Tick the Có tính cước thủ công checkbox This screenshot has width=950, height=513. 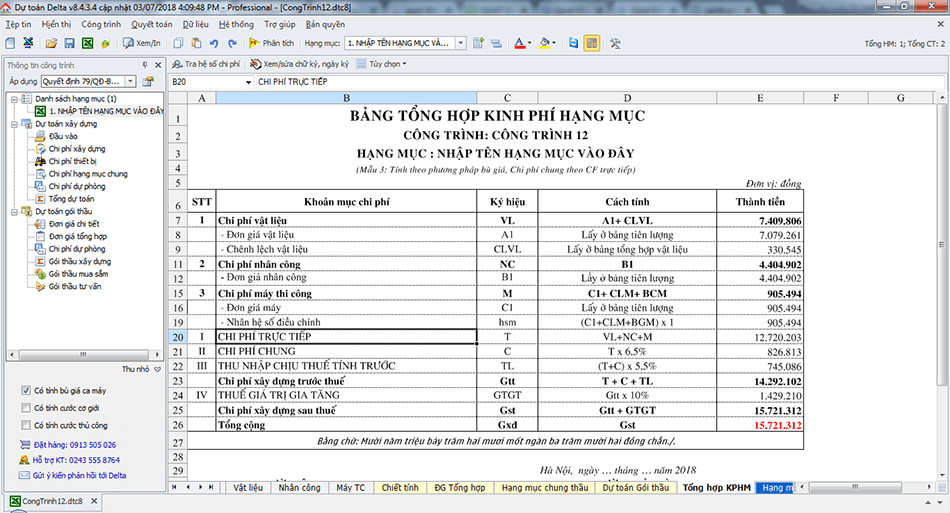(x=26, y=426)
